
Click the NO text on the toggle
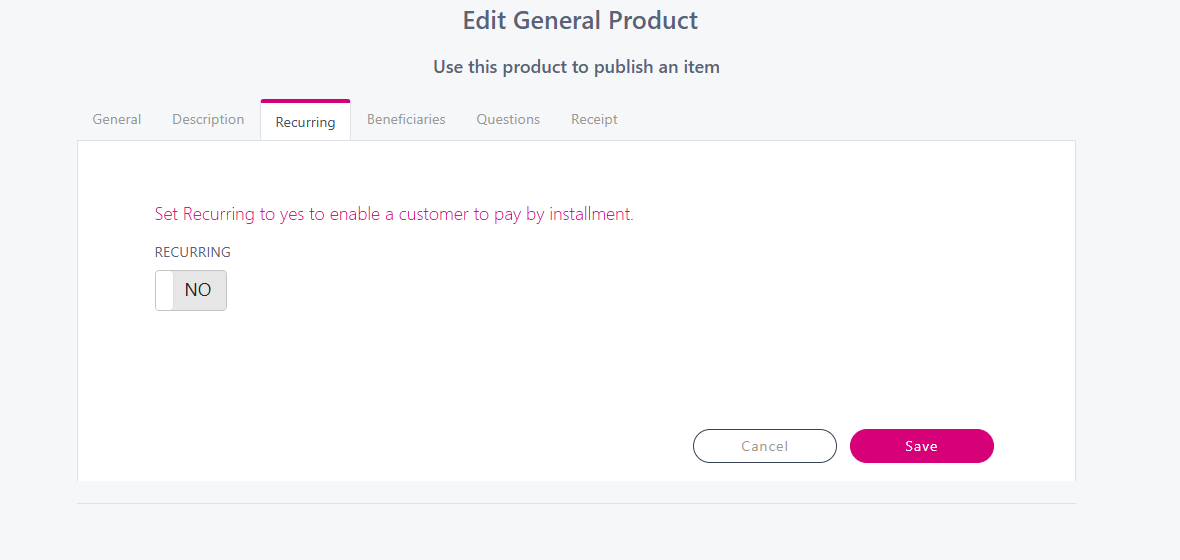(x=198, y=290)
